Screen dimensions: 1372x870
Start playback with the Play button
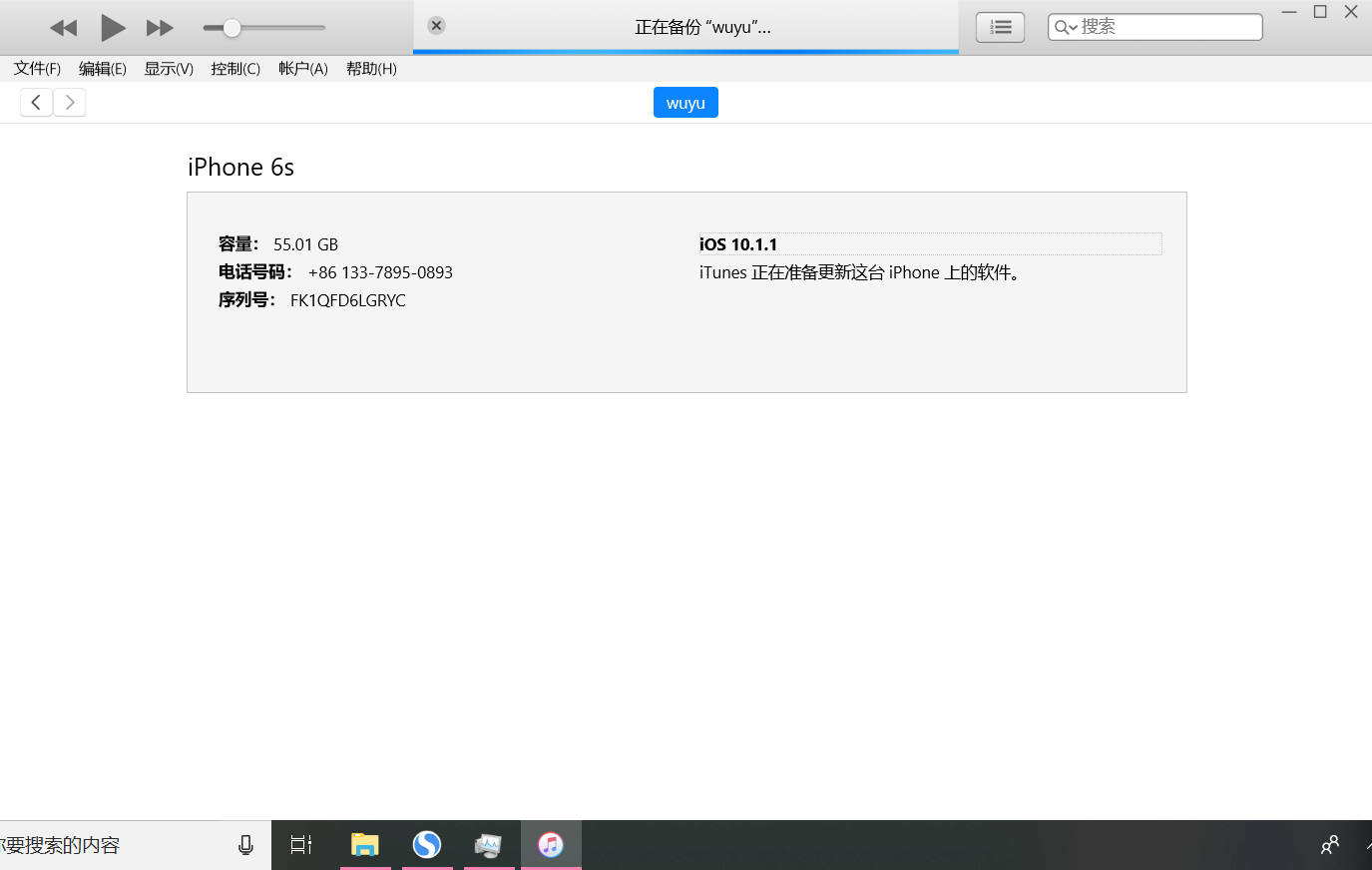pos(113,28)
